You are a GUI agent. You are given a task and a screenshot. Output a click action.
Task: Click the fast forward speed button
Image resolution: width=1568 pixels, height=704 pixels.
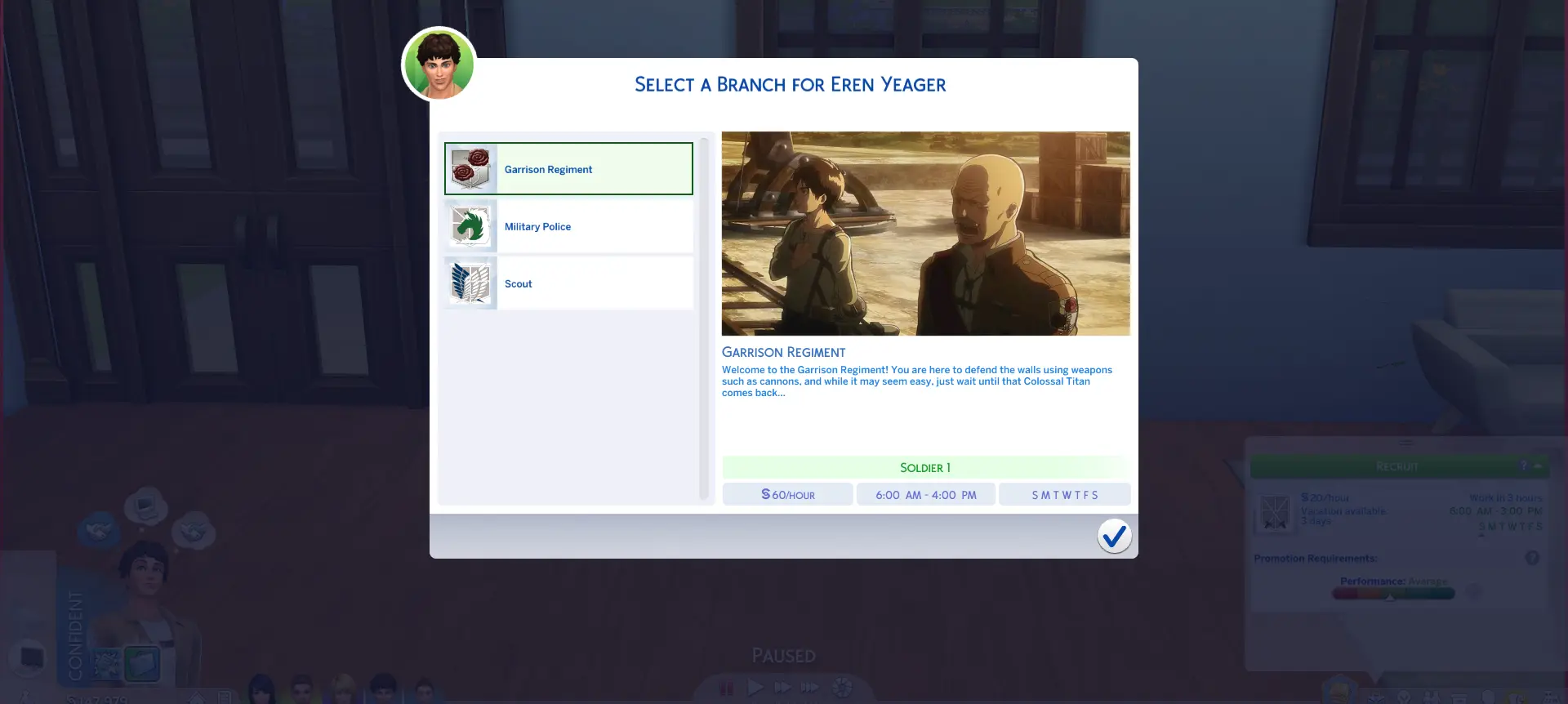pos(782,688)
